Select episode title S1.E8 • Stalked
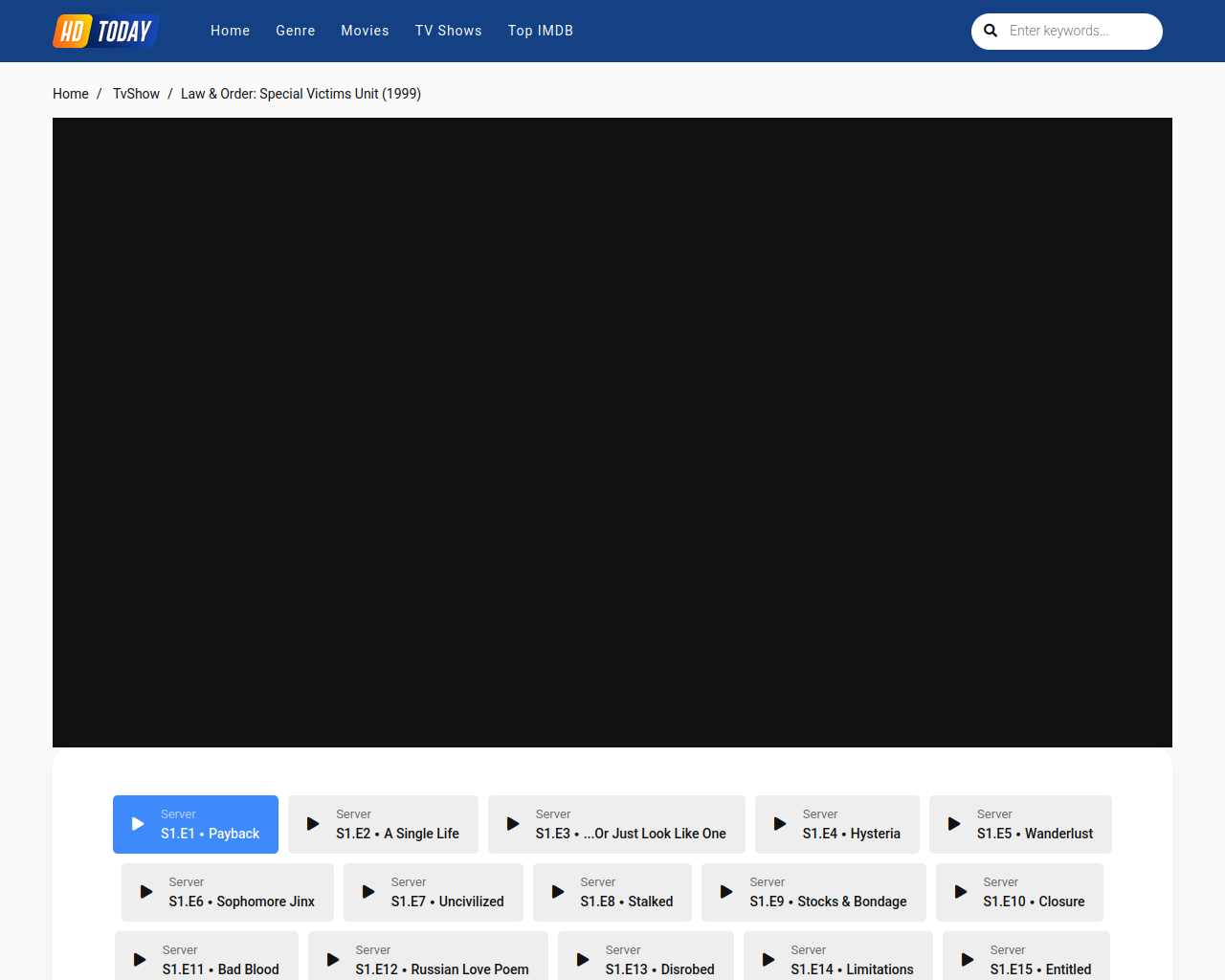Viewport: 1225px width, 980px height. 627,902
